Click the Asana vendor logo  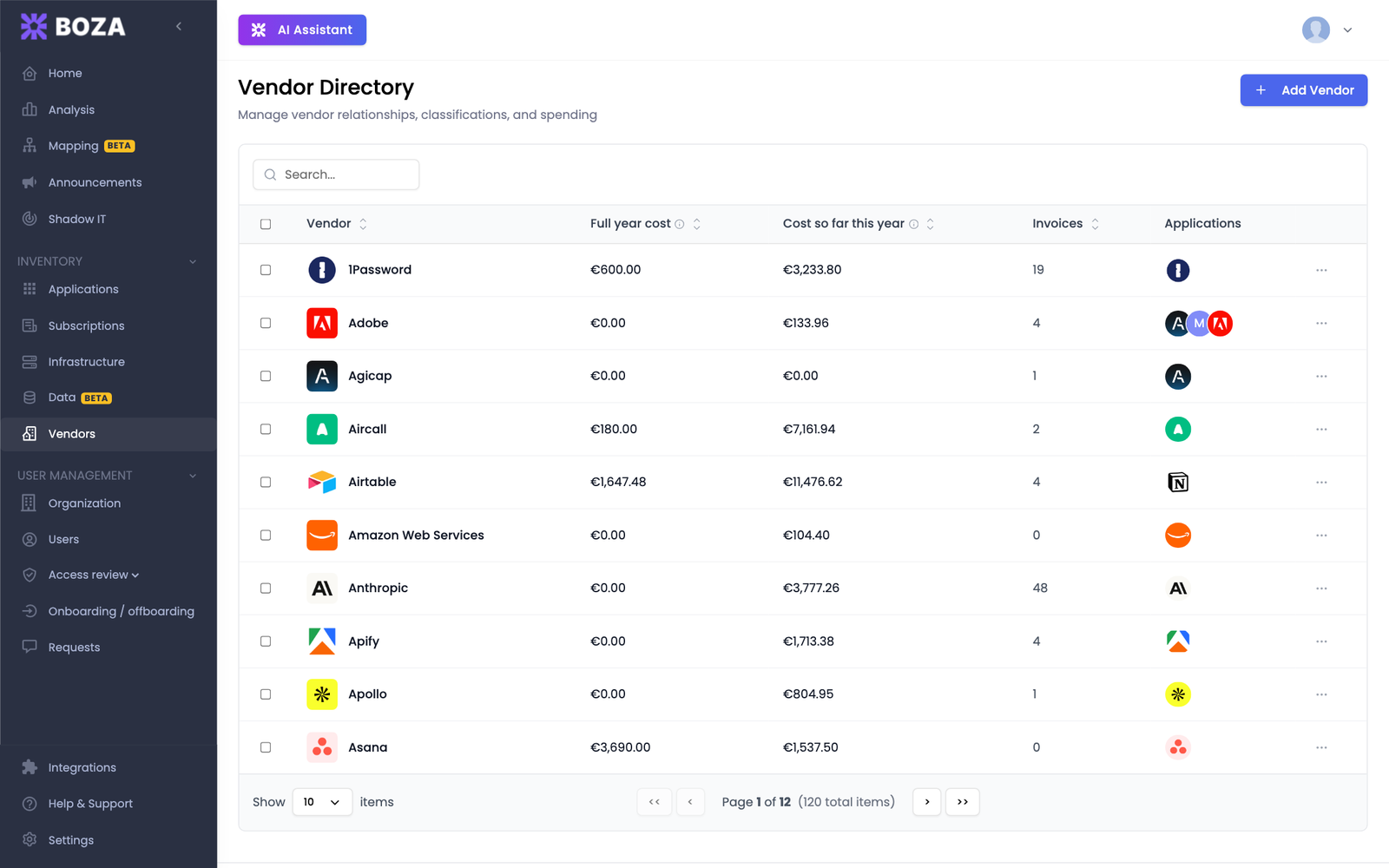pyautogui.click(x=322, y=747)
